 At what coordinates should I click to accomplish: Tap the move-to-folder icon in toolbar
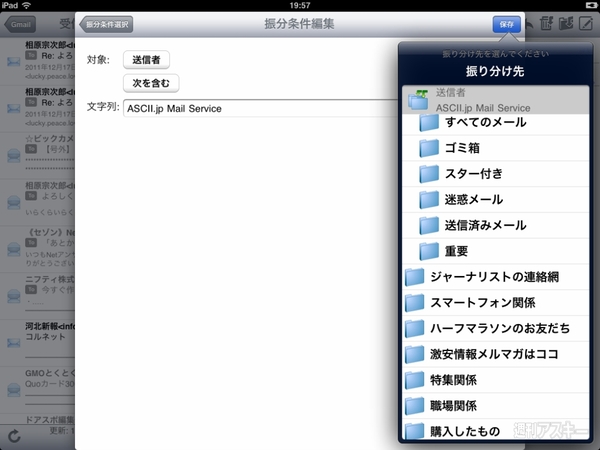(x=566, y=24)
